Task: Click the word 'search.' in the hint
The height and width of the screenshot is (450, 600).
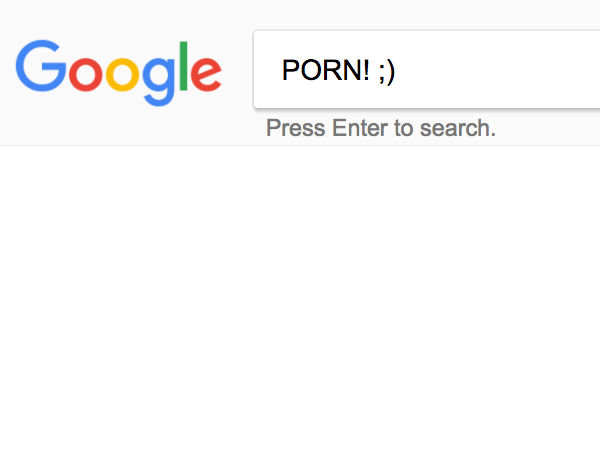Action: click(x=458, y=128)
